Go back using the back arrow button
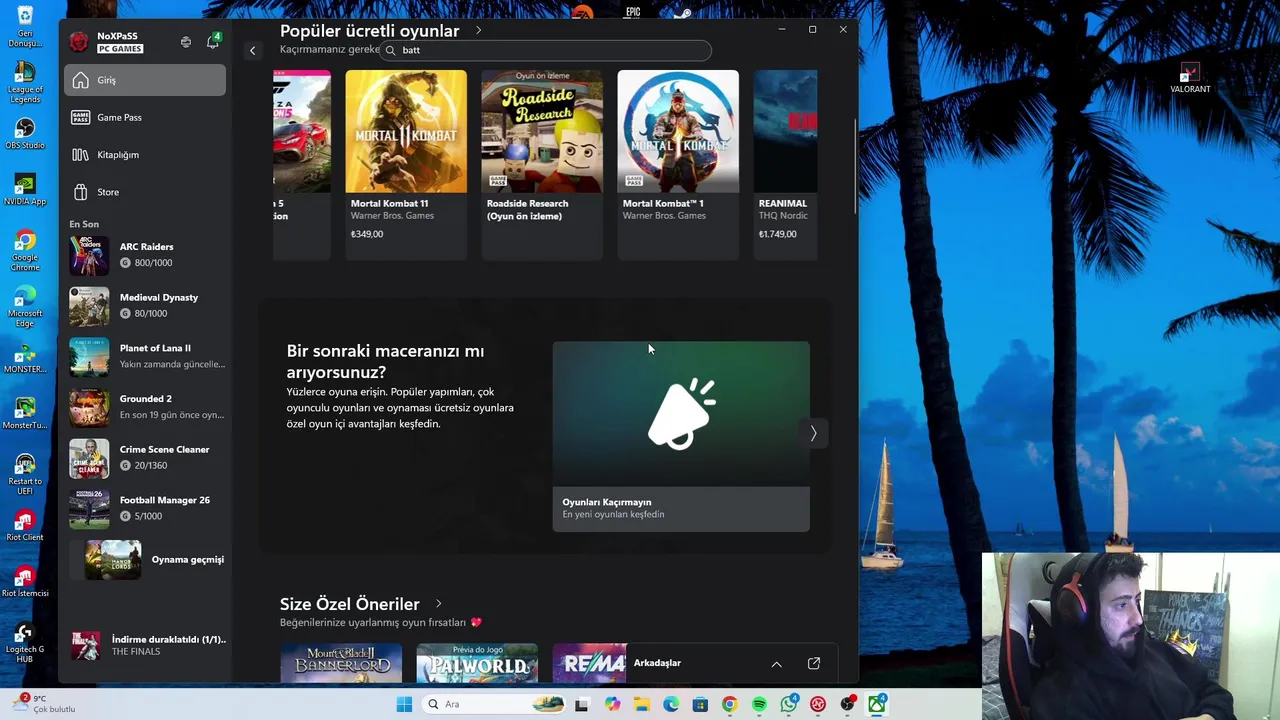Screen dimensions: 1280x720 pos(252,50)
